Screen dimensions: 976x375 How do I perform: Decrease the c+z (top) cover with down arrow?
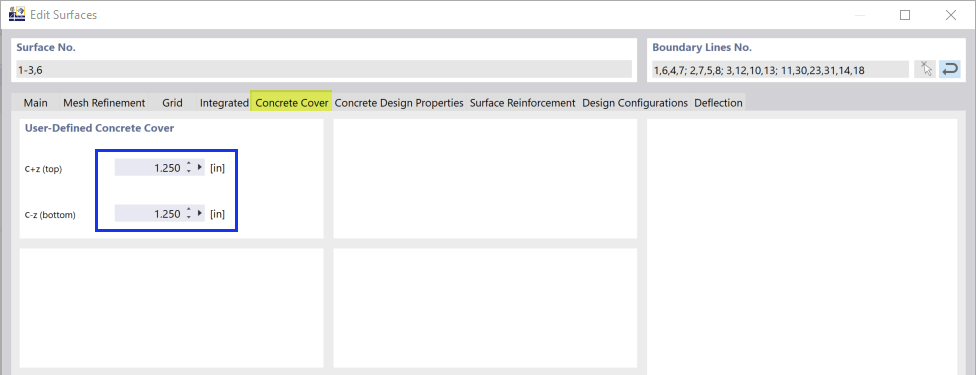coord(189,171)
